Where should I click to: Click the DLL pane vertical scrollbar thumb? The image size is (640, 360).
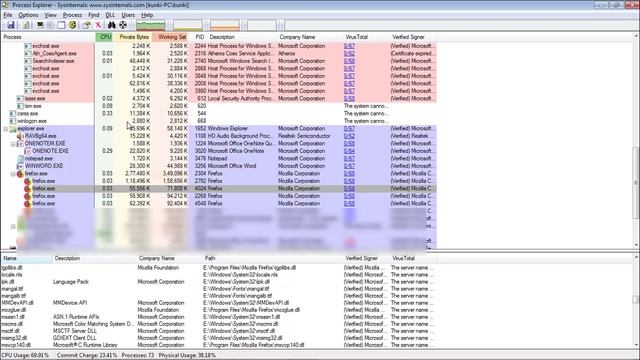(636, 299)
